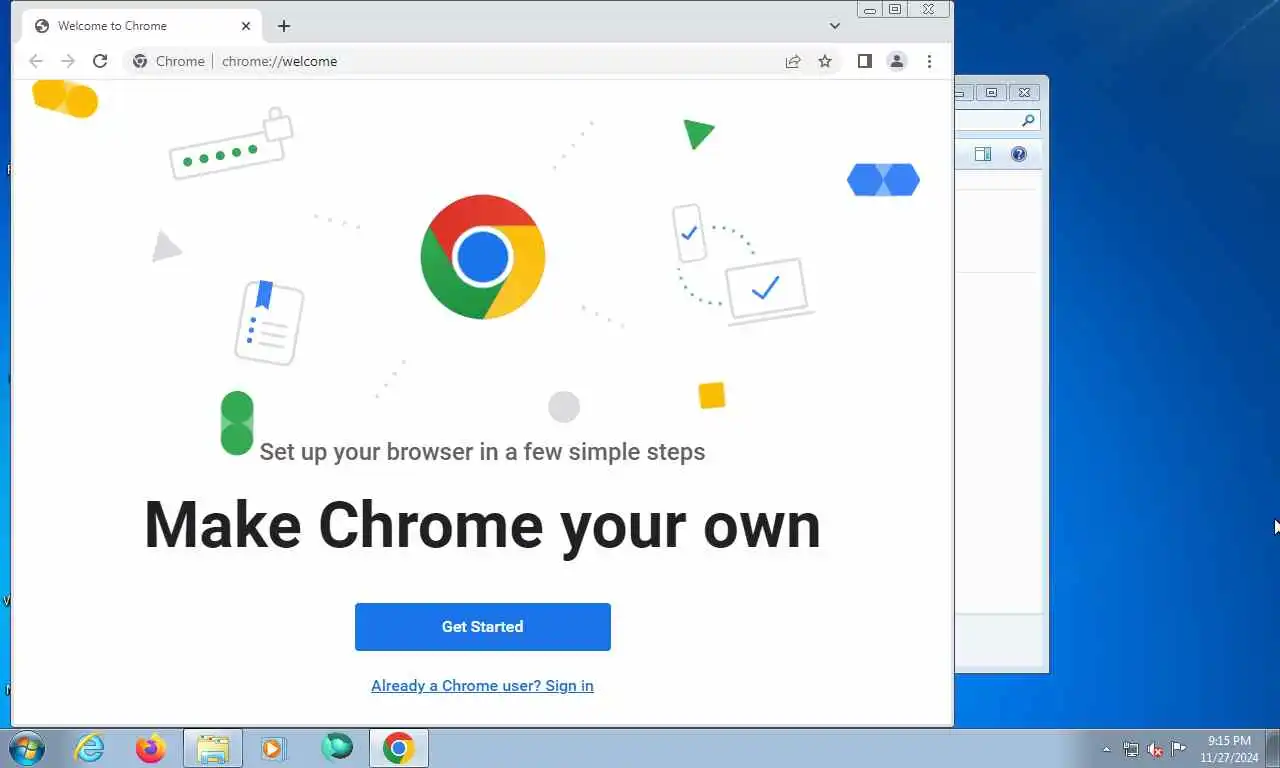Maximize the background Explorer window
1280x768 pixels.
point(991,93)
